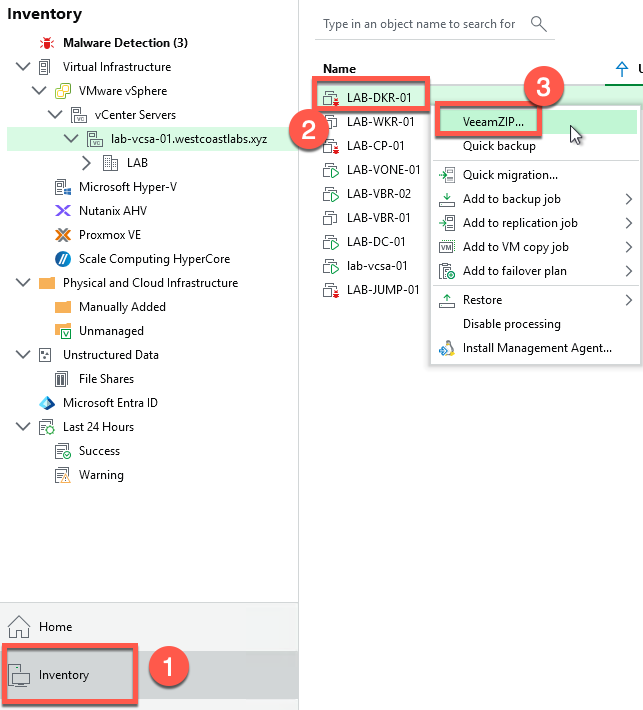The width and height of the screenshot is (643, 710).
Task: Click the search magnifier icon
Action: (539, 23)
